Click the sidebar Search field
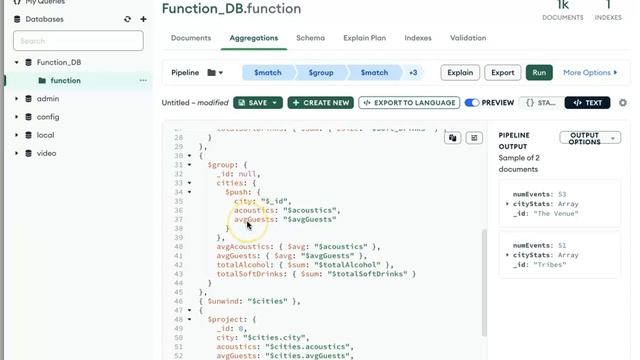The image size is (640, 360). click(78, 41)
